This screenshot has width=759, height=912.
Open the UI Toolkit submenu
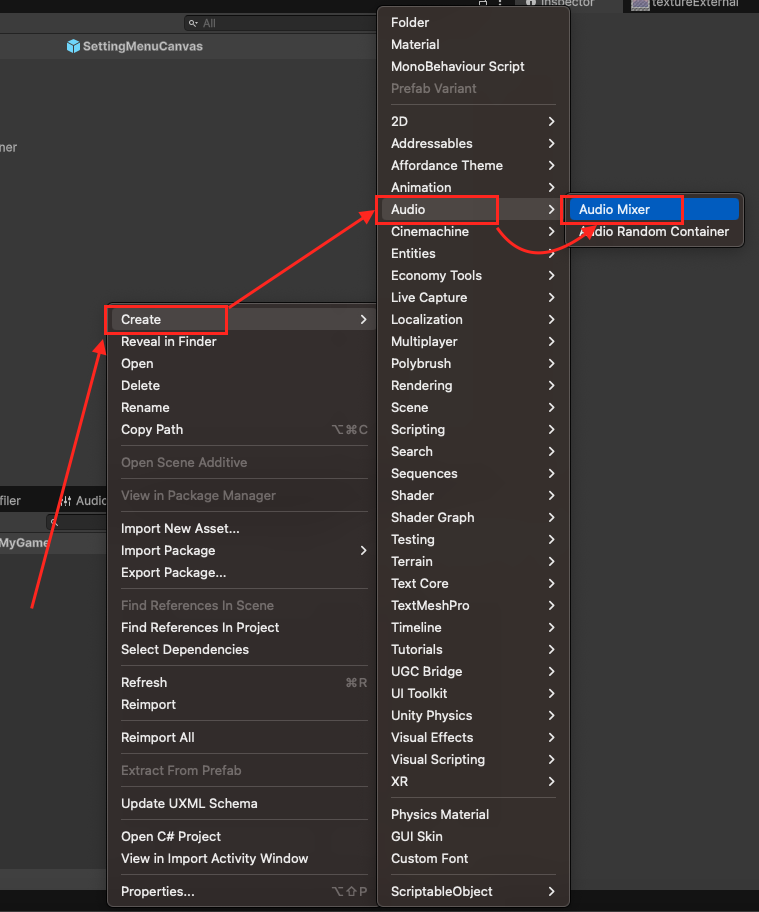pyautogui.click(x=473, y=694)
